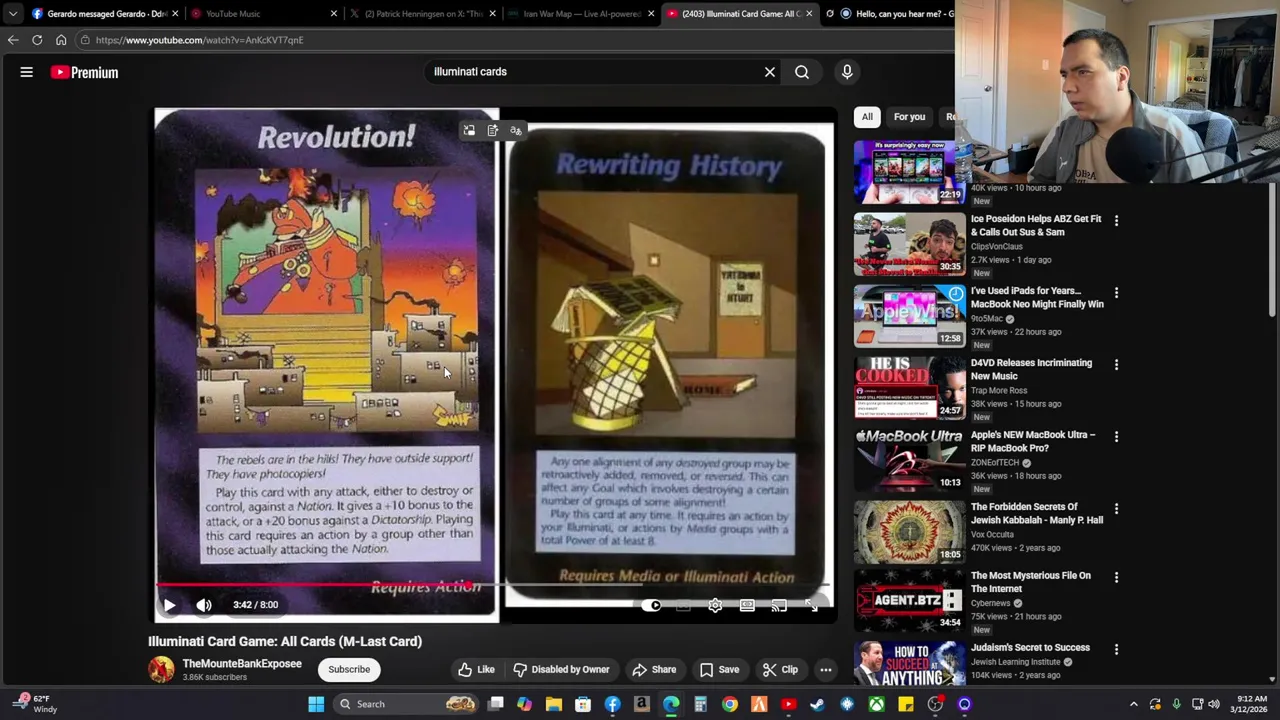Share the video
This screenshot has height=720, width=1280.
[654, 670]
